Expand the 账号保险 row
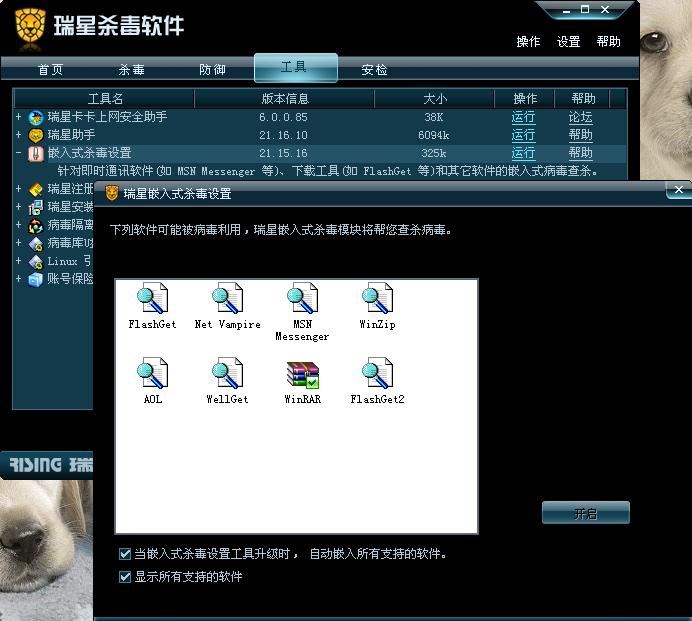Screen dimensions: 692x621 pos(19,279)
